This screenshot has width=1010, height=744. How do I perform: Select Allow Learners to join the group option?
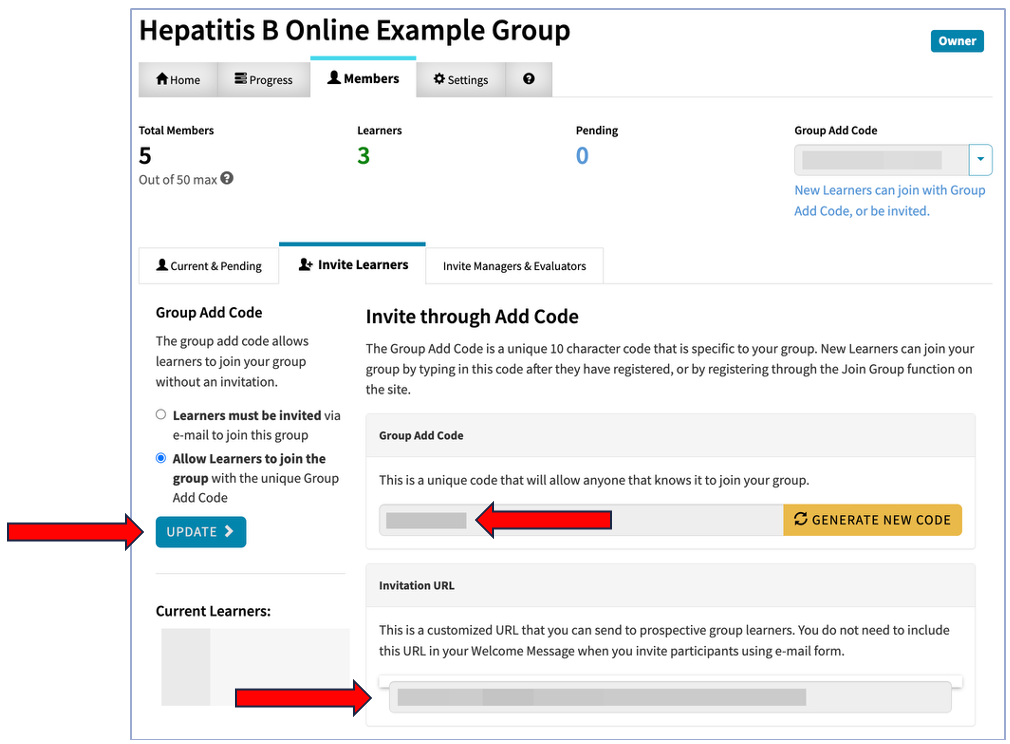(x=161, y=459)
